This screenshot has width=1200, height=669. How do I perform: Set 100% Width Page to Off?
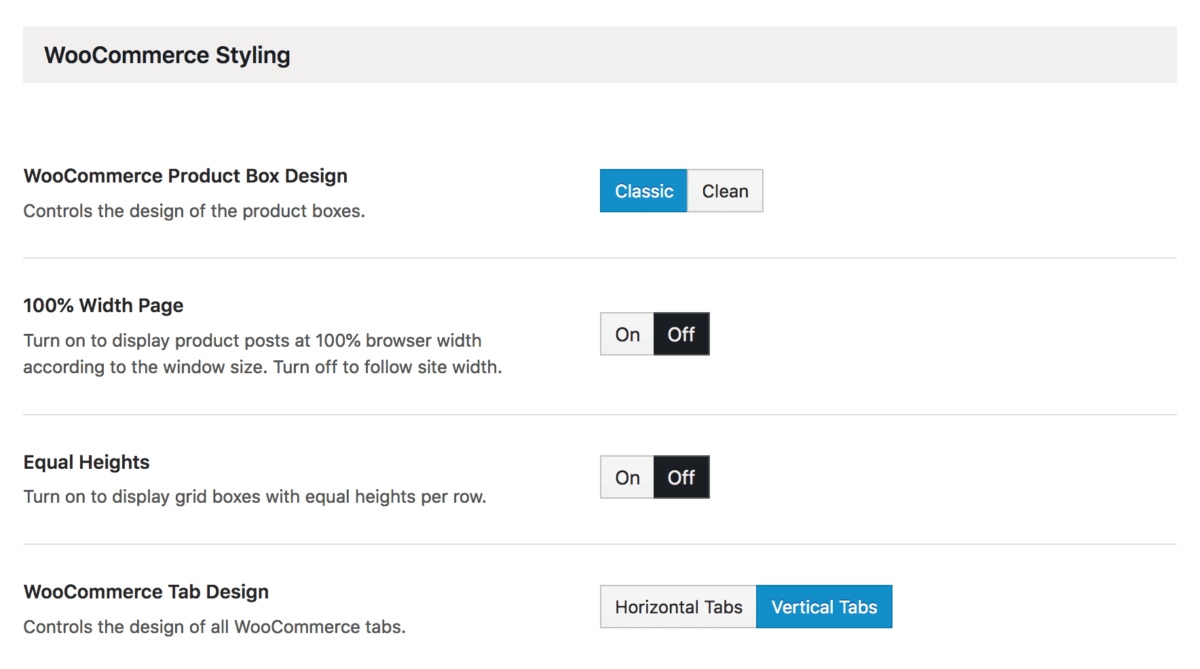pos(681,334)
